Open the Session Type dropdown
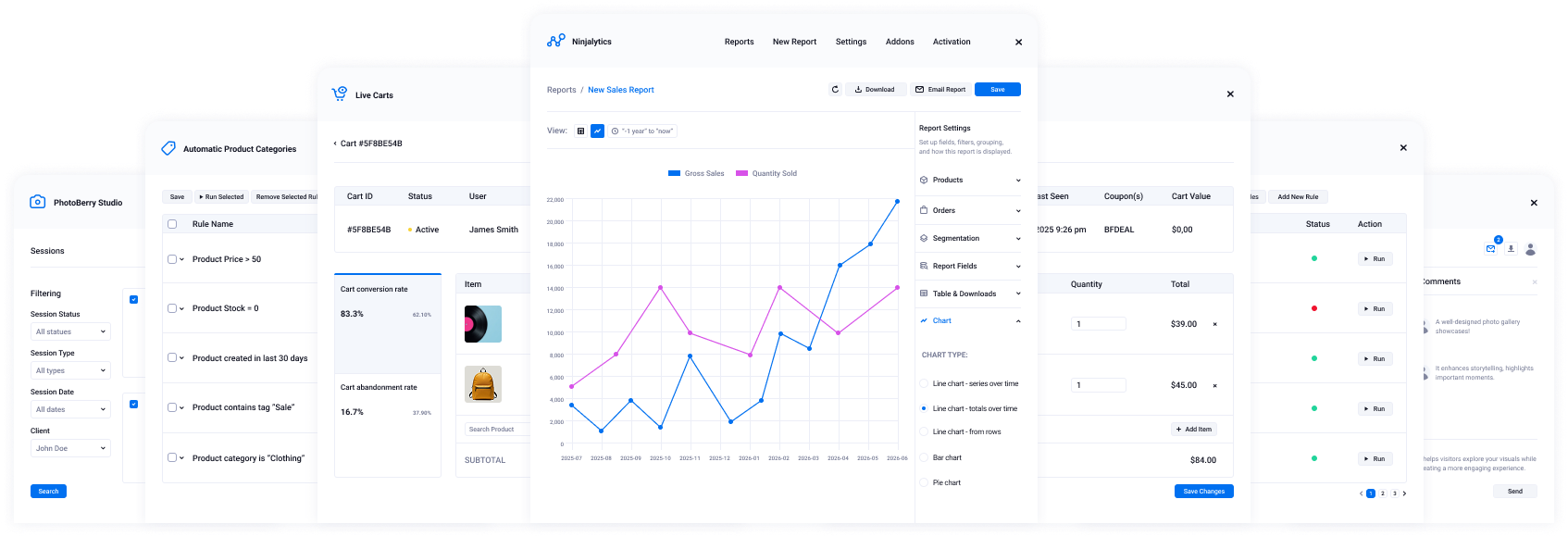This screenshot has height=537, width=1568. (x=70, y=370)
